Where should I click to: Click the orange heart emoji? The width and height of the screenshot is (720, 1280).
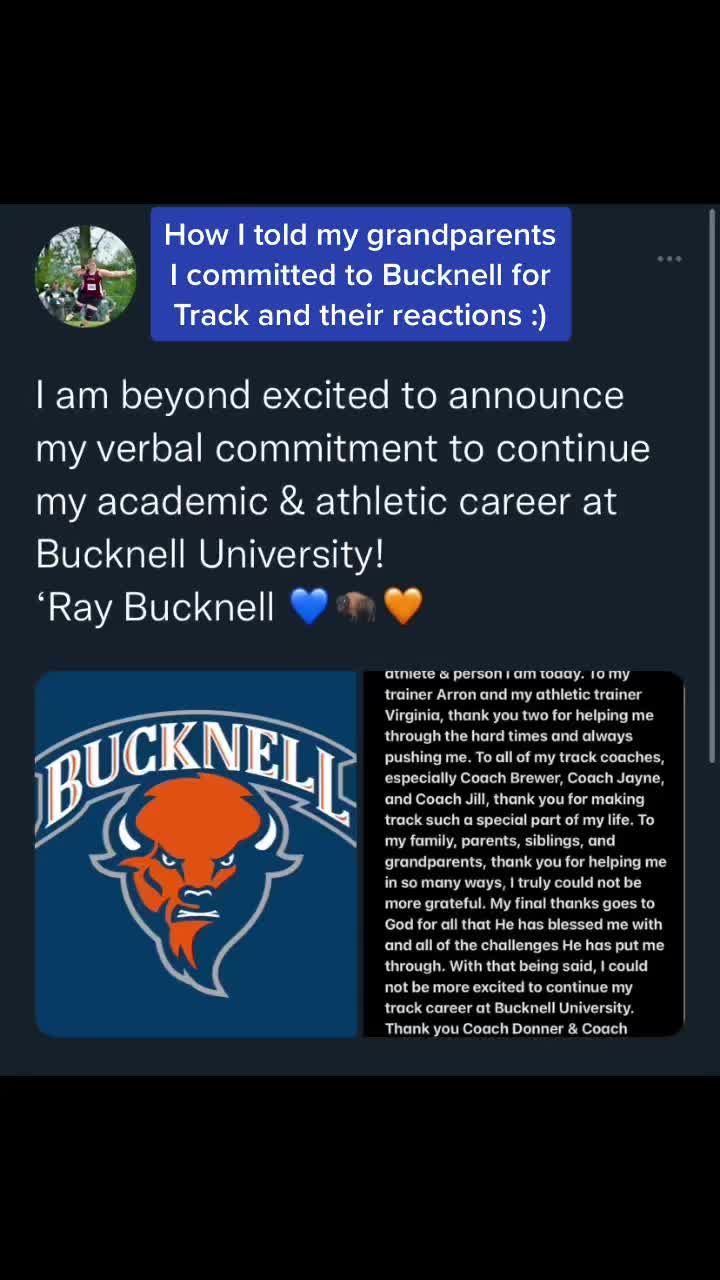tap(403, 606)
